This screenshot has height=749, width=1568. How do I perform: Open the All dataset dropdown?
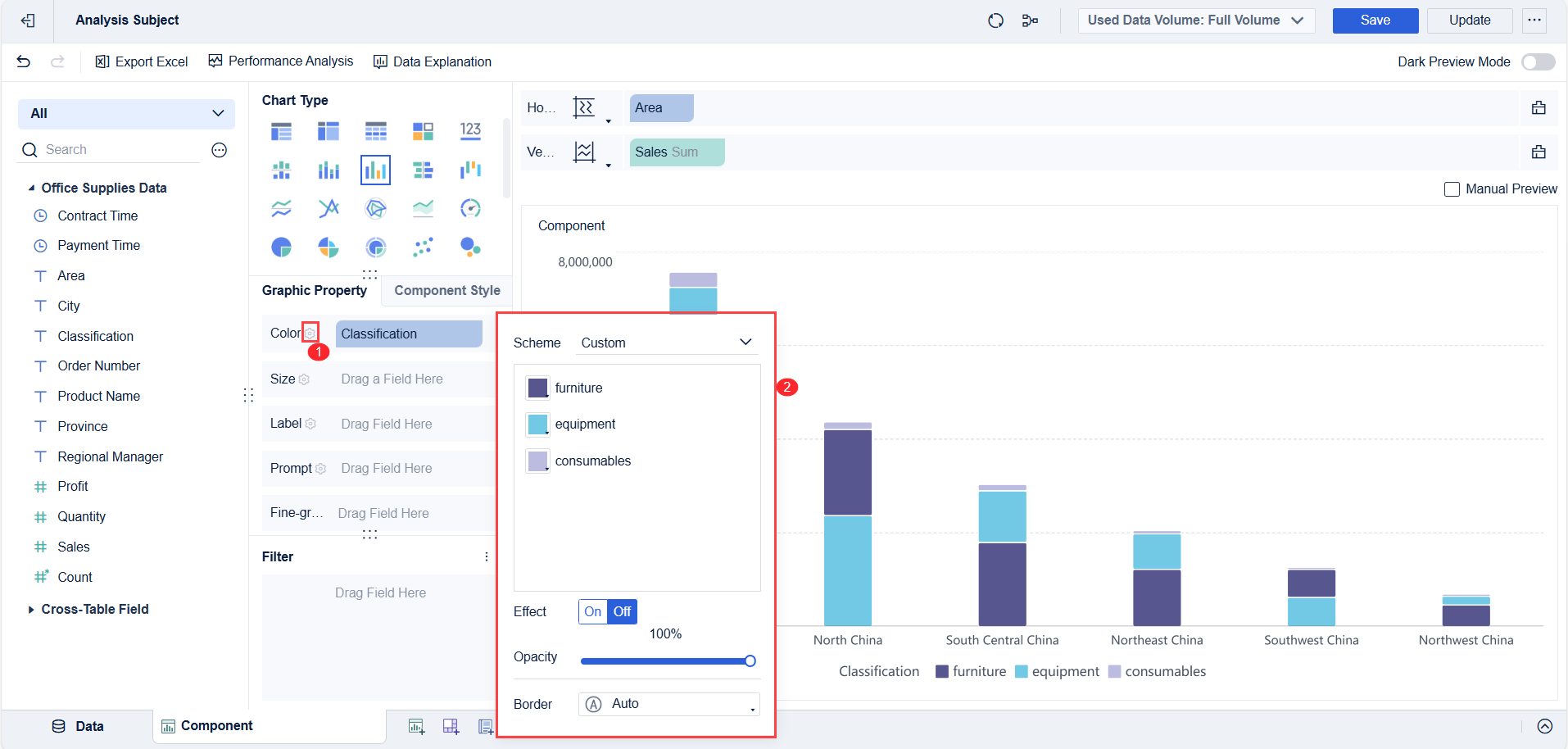(x=126, y=114)
